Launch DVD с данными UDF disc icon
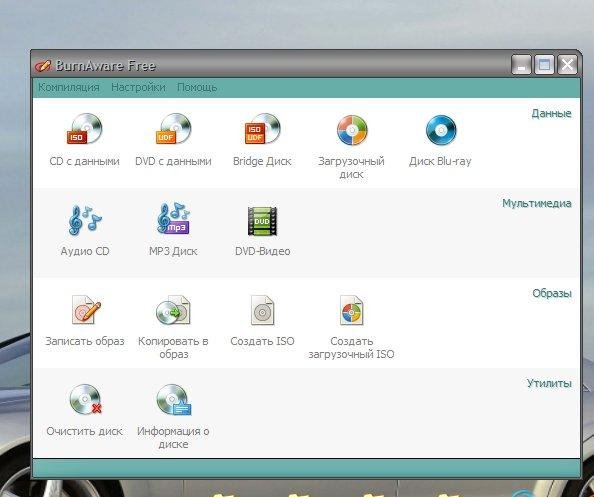 pyautogui.click(x=174, y=129)
